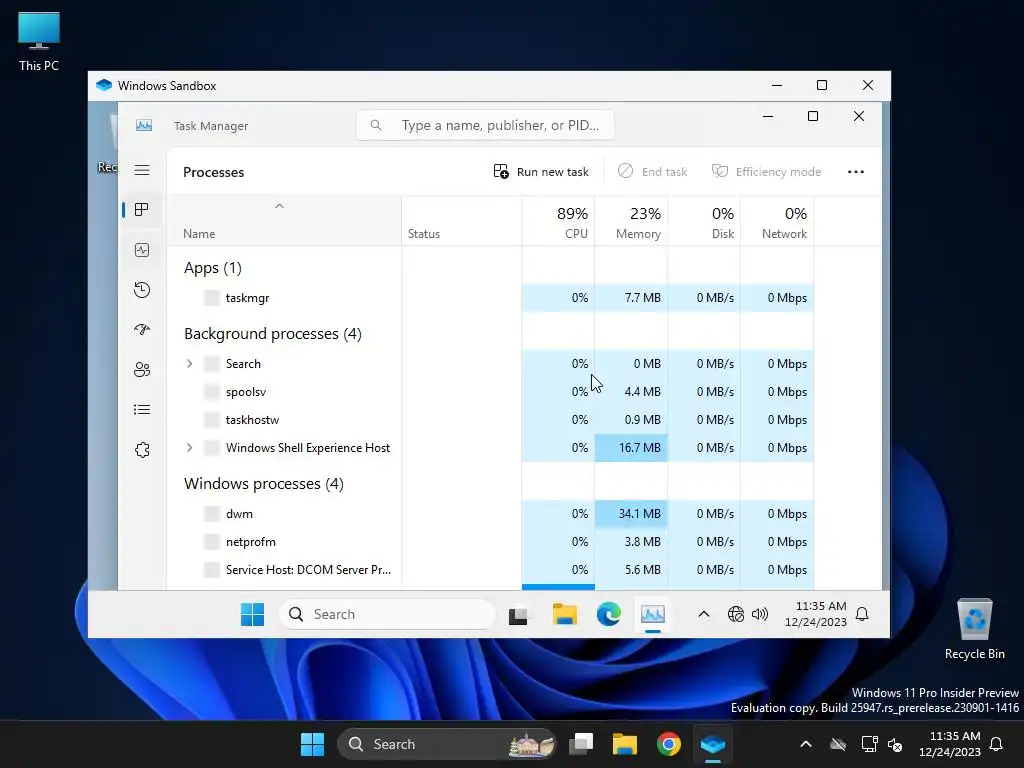Image resolution: width=1024 pixels, height=768 pixels.
Task: Open Task Manager hamburger navigation menu
Action: coord(142,170)
